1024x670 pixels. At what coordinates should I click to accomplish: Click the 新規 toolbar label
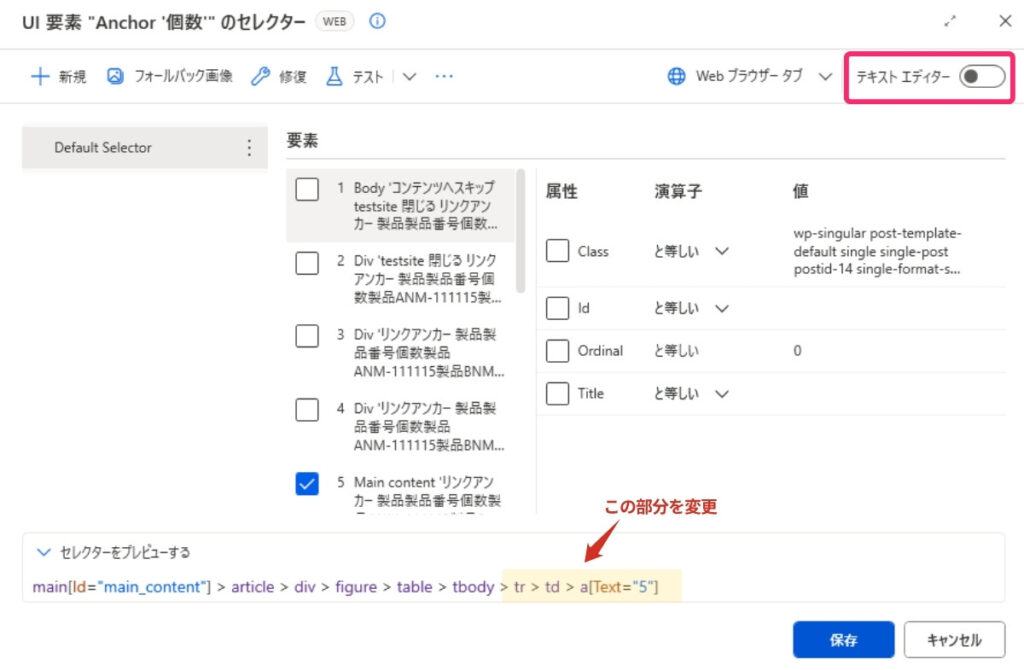[x=72, y=77]
